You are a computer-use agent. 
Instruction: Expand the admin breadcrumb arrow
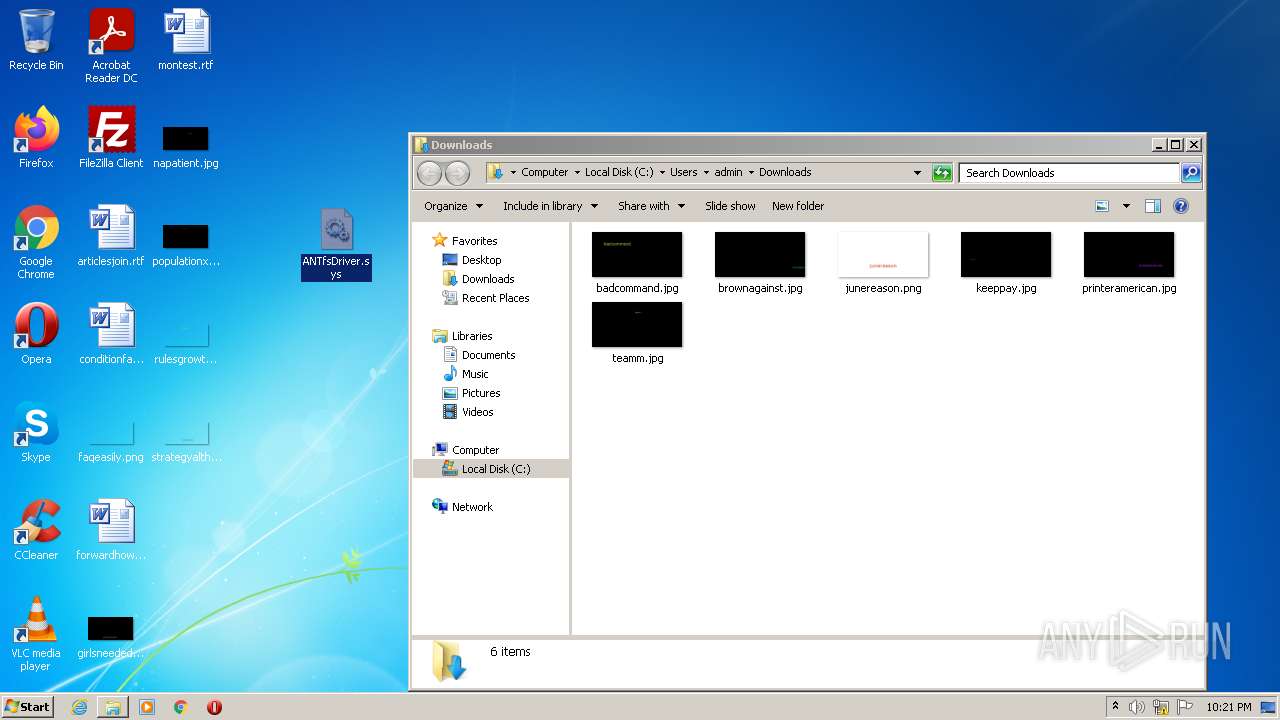click(x=751, y=173)
